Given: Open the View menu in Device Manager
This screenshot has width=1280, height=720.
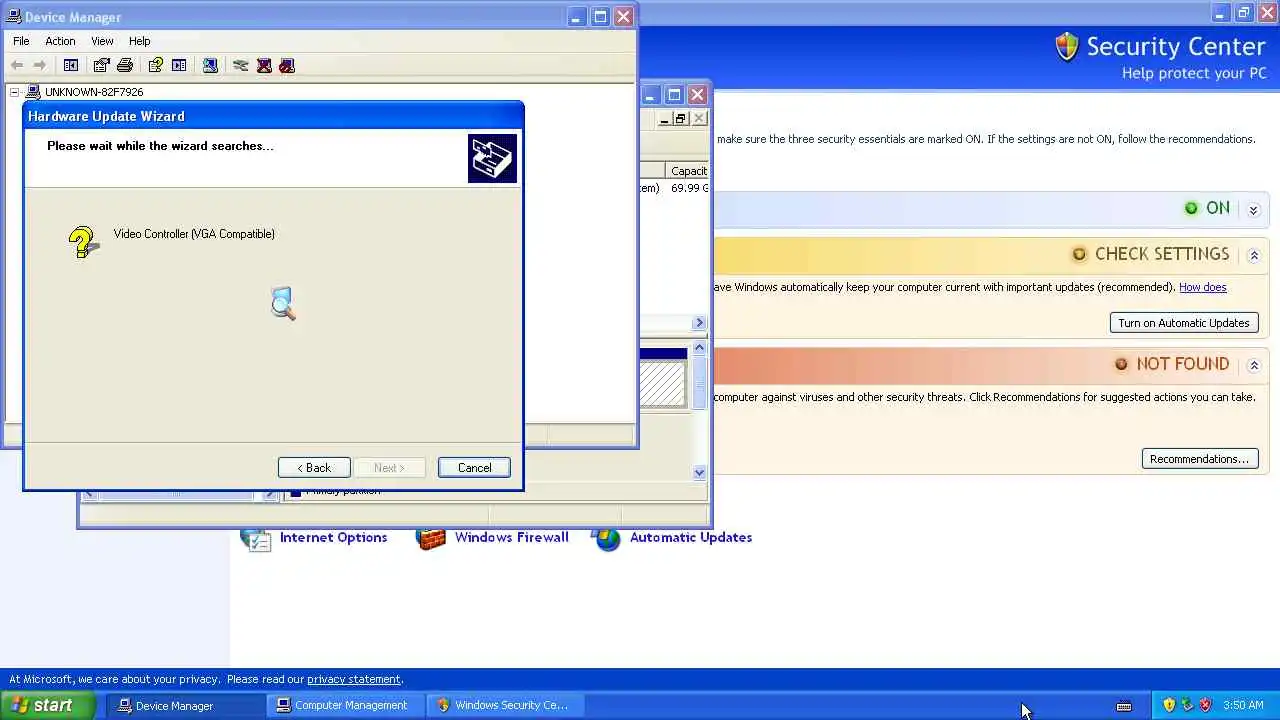Looking at the screenshot, I should (x=102, y=41).
